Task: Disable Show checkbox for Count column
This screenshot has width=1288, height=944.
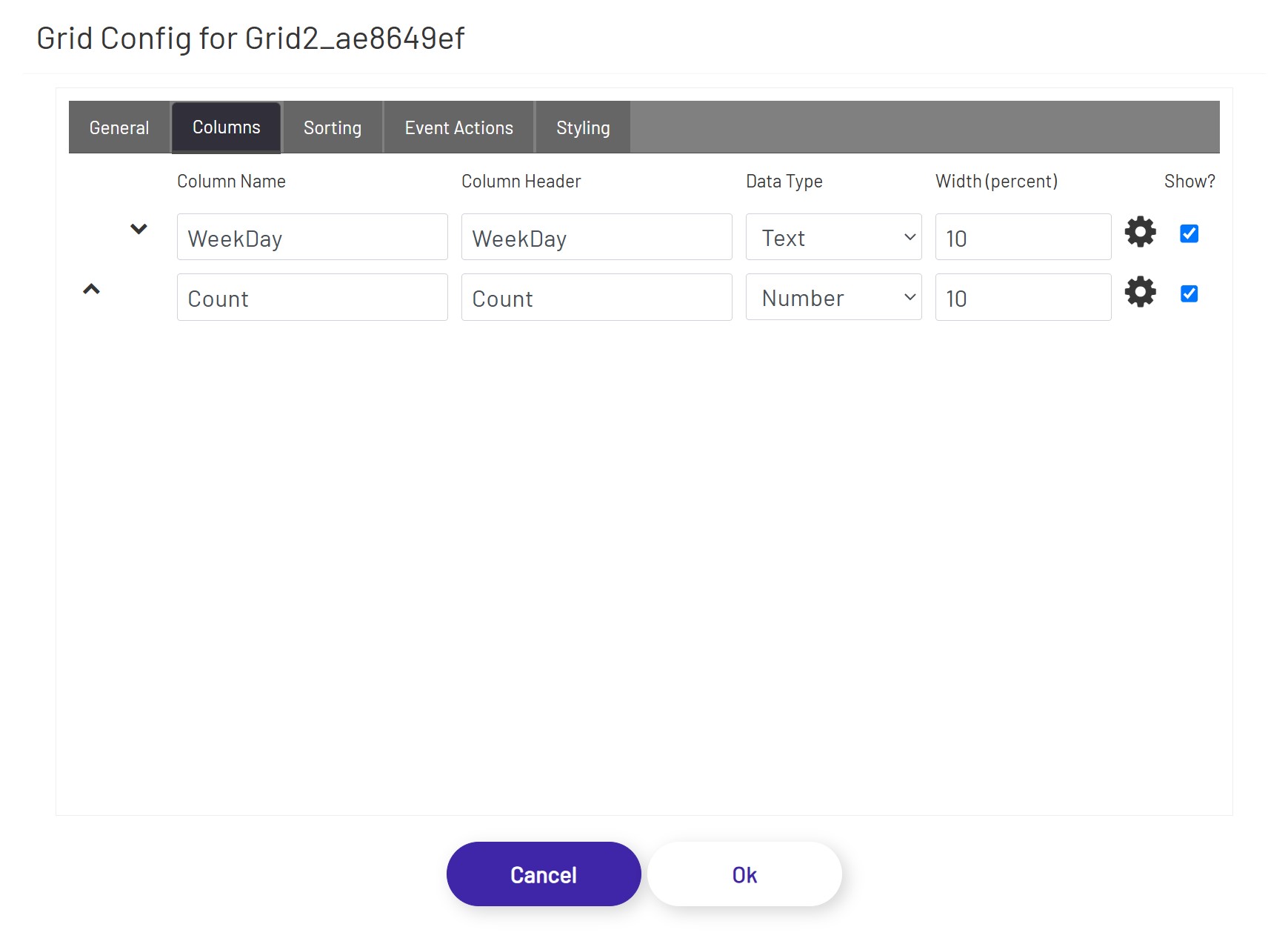Action: click(x=1188, y=293)
